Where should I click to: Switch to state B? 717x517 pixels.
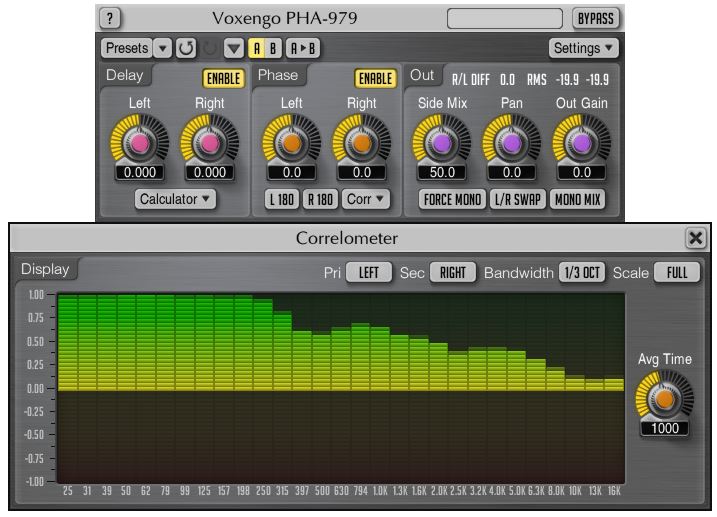pos(273,48)
